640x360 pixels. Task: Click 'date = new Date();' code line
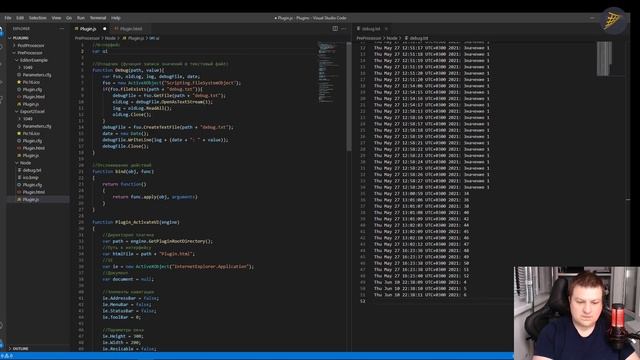[125, 133]
